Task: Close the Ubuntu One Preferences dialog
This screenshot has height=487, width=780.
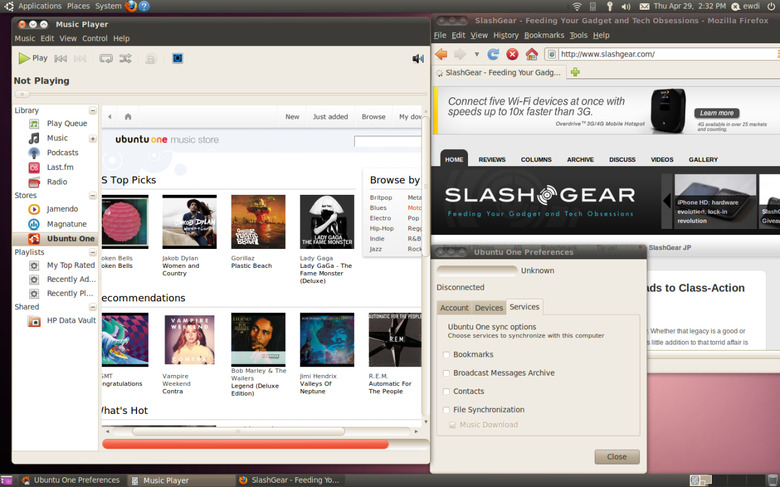Action: (617, 457)
